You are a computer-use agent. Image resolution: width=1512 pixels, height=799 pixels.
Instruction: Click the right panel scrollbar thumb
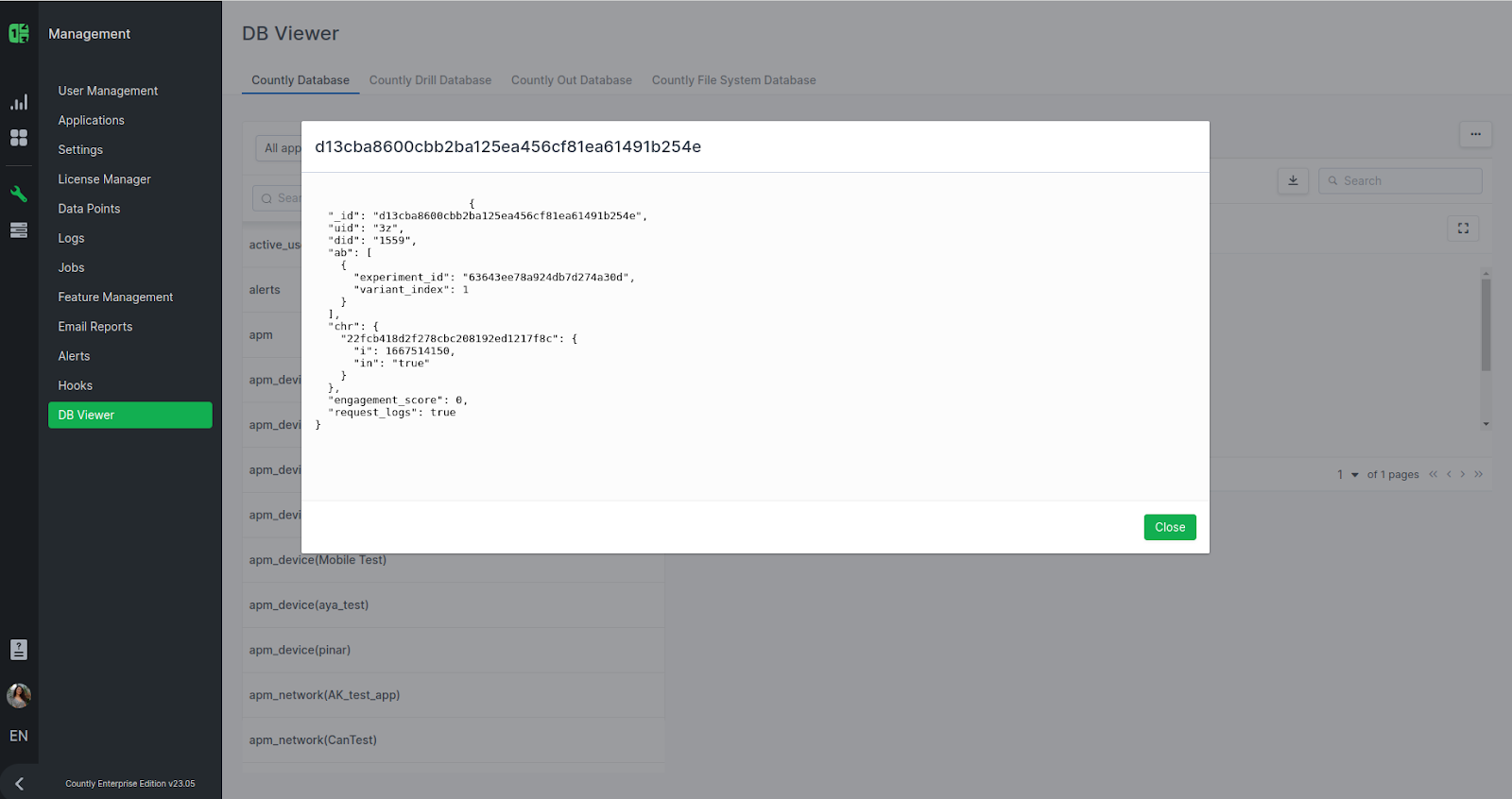click(x=1486, y=324)
